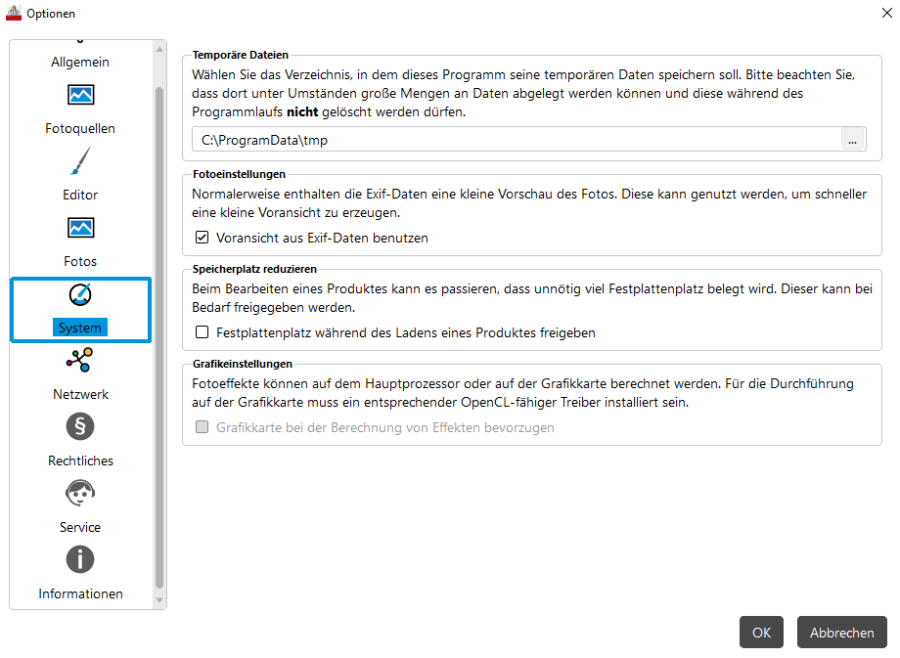
Task: Open Netzwerk via the nodes icon
Action: [x=80, y=361]
